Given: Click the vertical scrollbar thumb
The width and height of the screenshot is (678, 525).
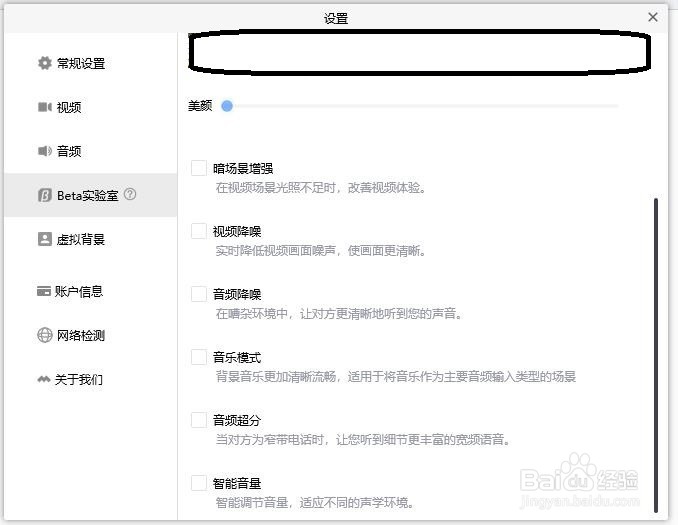Looking at the screenshot, I should click(x=656, y=355).
